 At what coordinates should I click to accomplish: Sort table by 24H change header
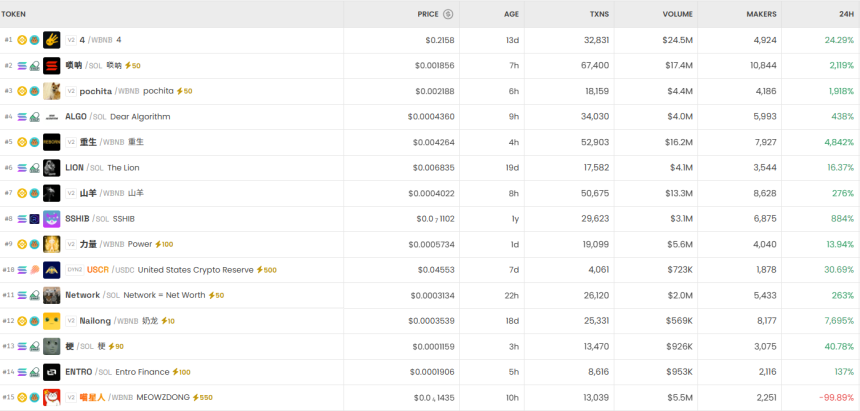(846, 14)
